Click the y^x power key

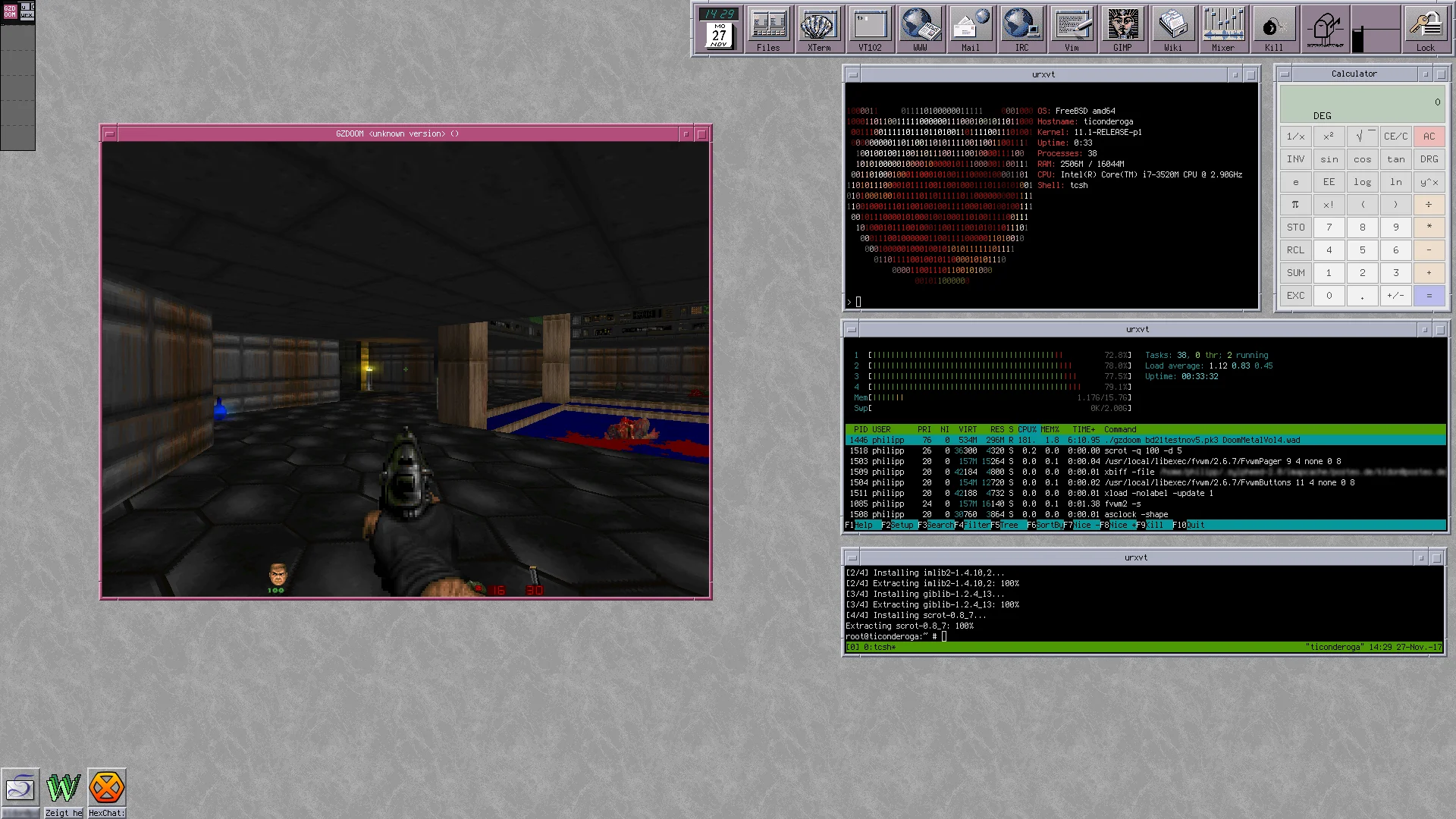pyautogui.click(x=1429, y=182)
